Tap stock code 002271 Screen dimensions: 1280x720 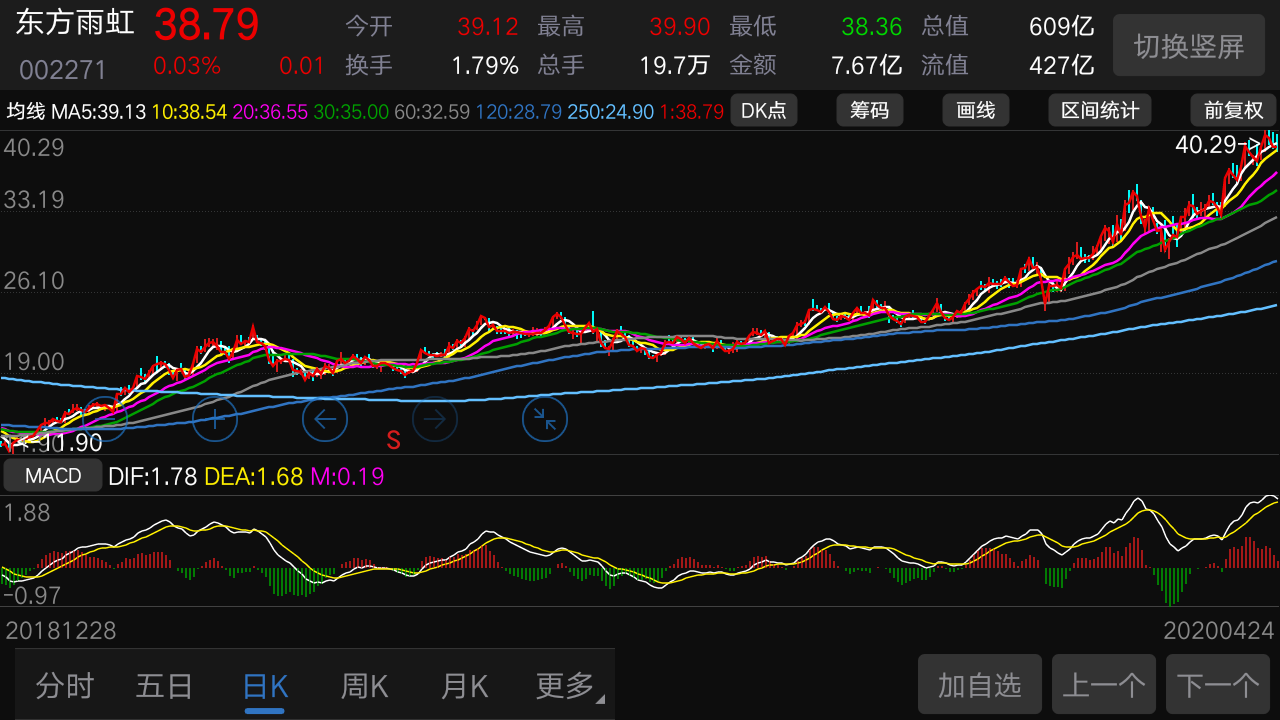[x=63, y=70]
